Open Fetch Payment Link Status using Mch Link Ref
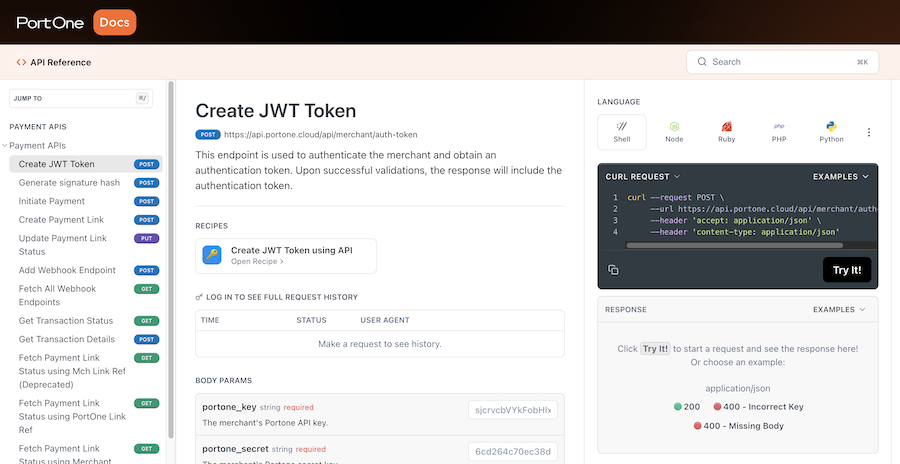The width and height of the screenshot is (900, 464). tap(86, 371)
